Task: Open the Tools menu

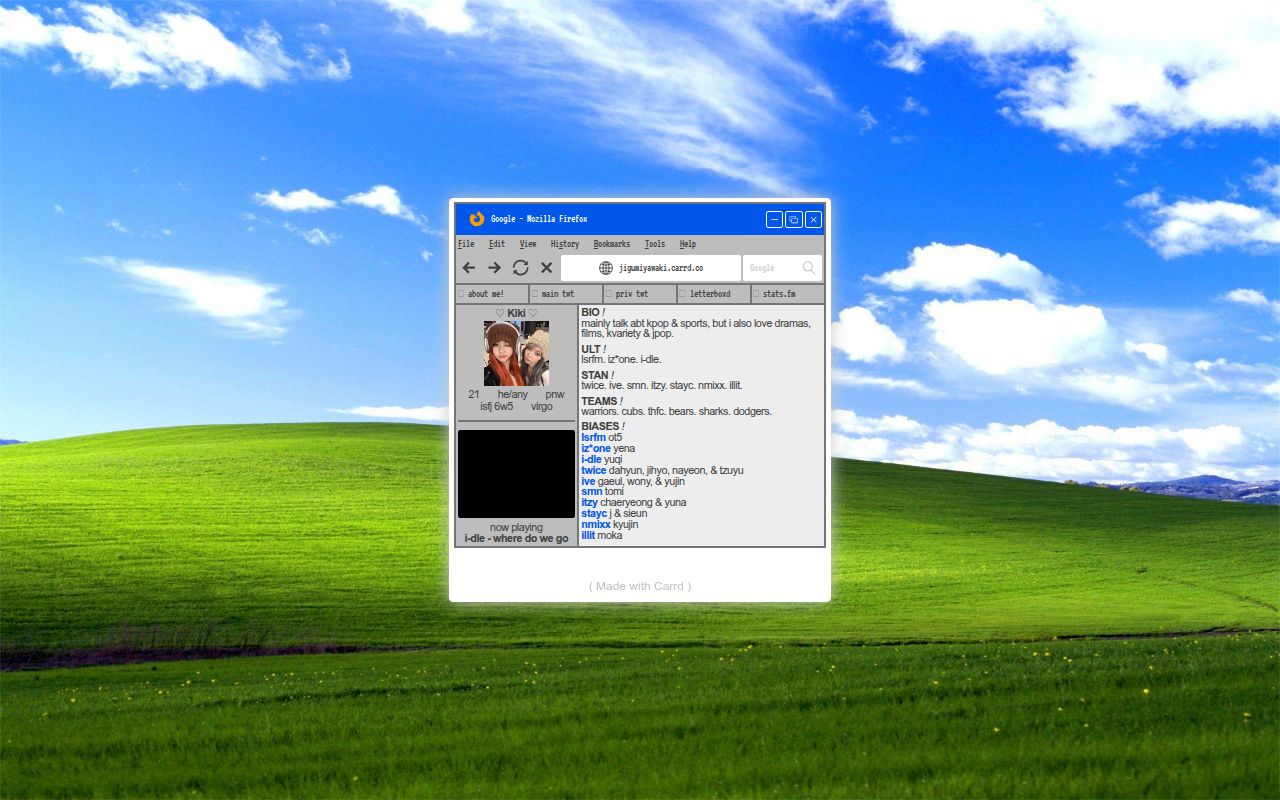Action: tap(654, 244)
